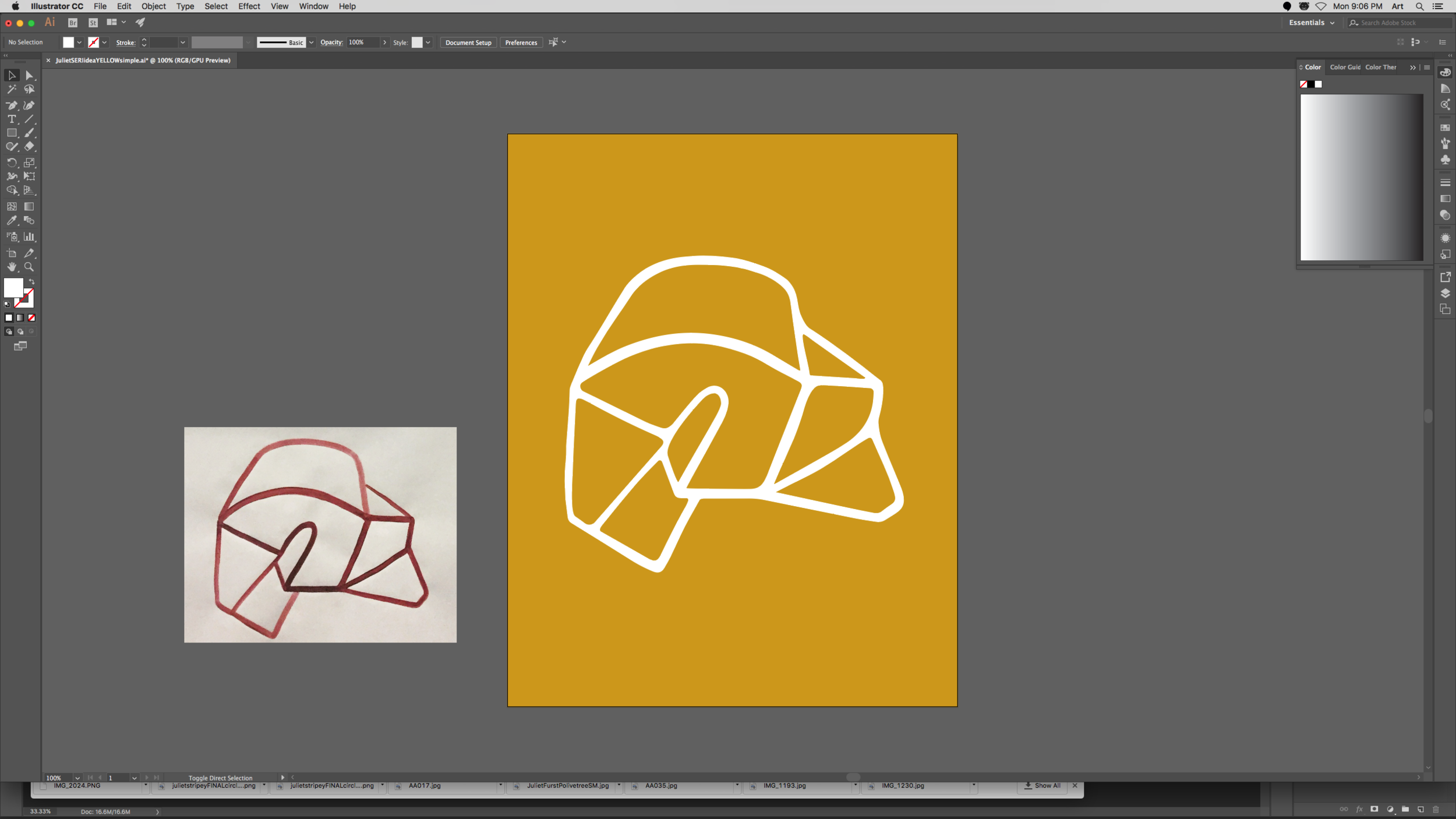This screenshot has width=1456, height=819.
Task: Open the Brushes panel icon in dock
Action: pyautogui.click(x=1445, y=143)
